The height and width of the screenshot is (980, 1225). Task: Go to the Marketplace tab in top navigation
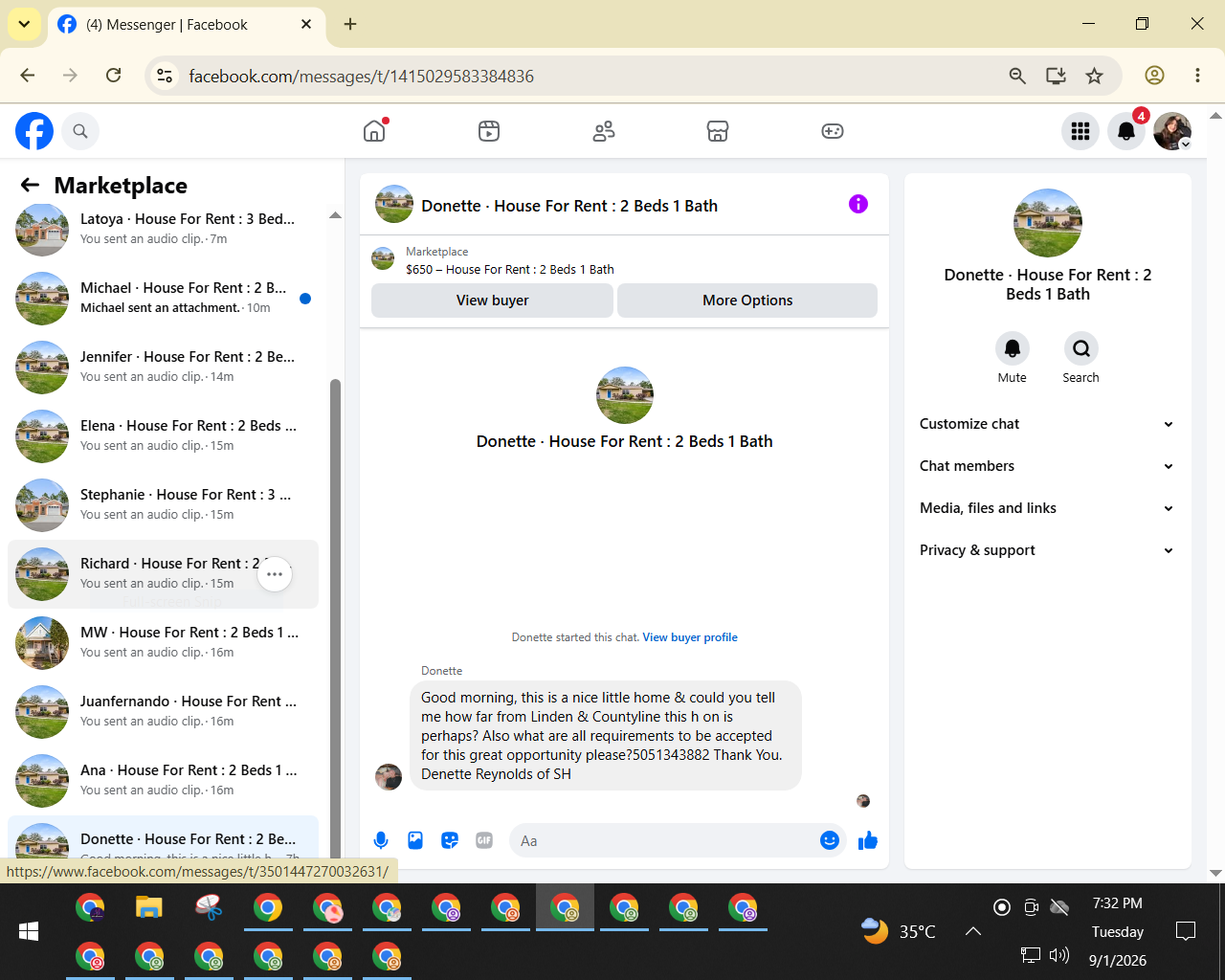click(718, 131)
